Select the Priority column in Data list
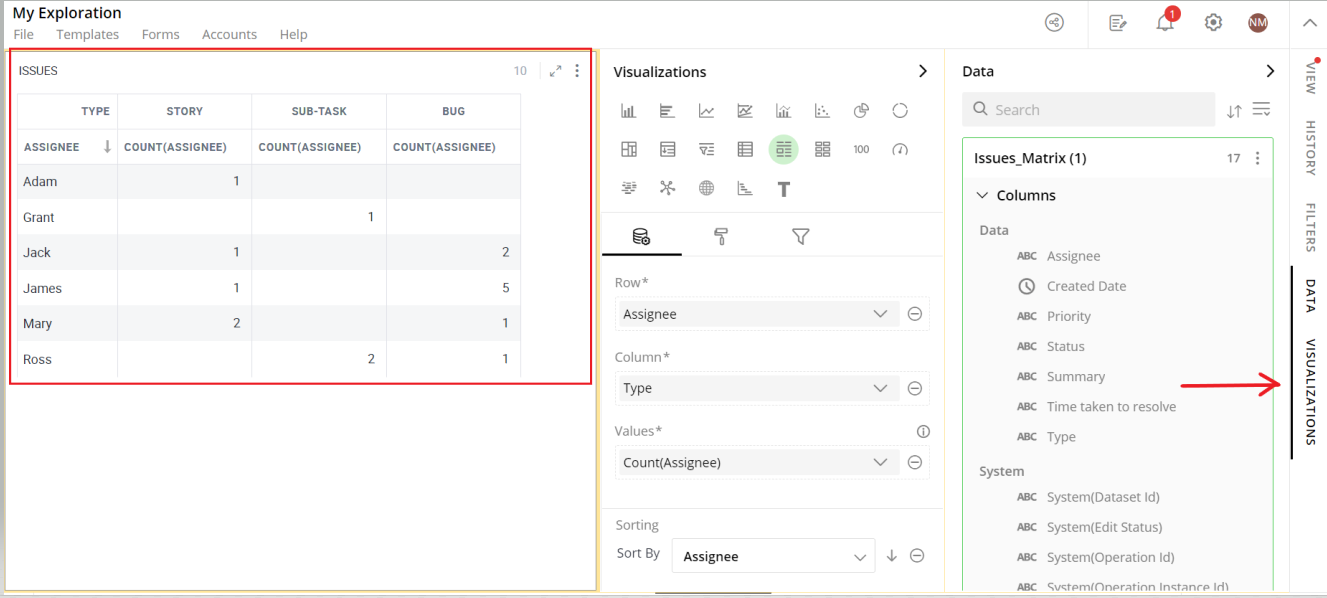 pos(1068,316)
